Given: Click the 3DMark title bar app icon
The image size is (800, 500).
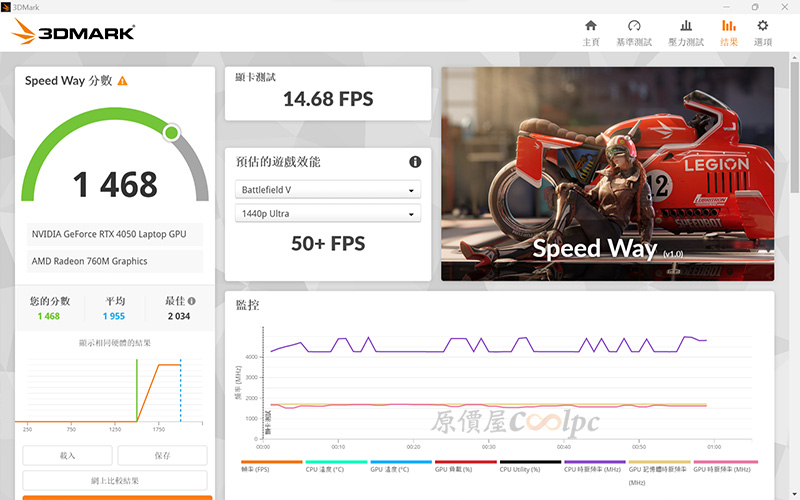Looking at the screenshot, I should coord(6,7).
